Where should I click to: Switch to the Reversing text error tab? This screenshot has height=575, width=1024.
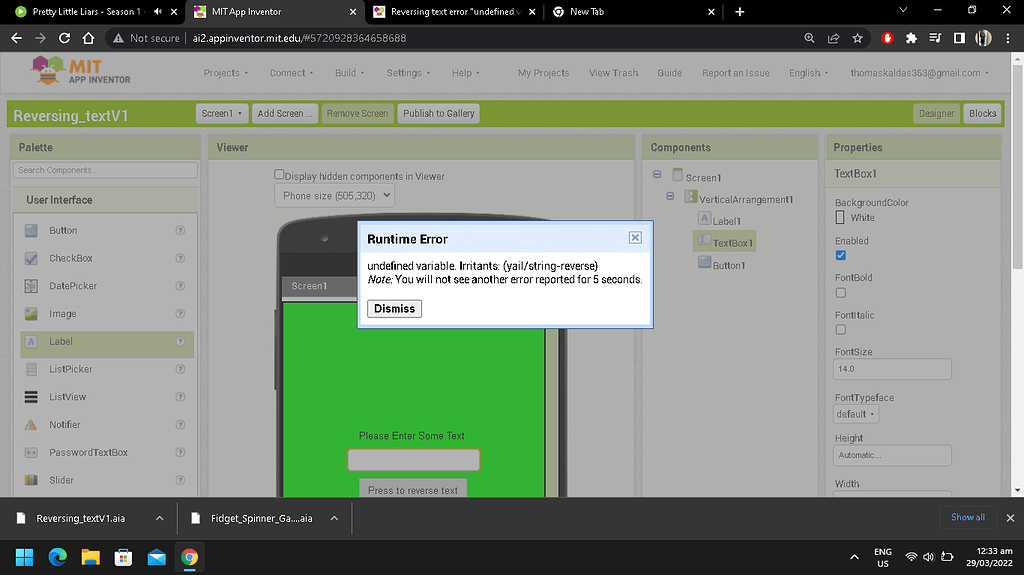pyautogui.click(x=453, y=12)
